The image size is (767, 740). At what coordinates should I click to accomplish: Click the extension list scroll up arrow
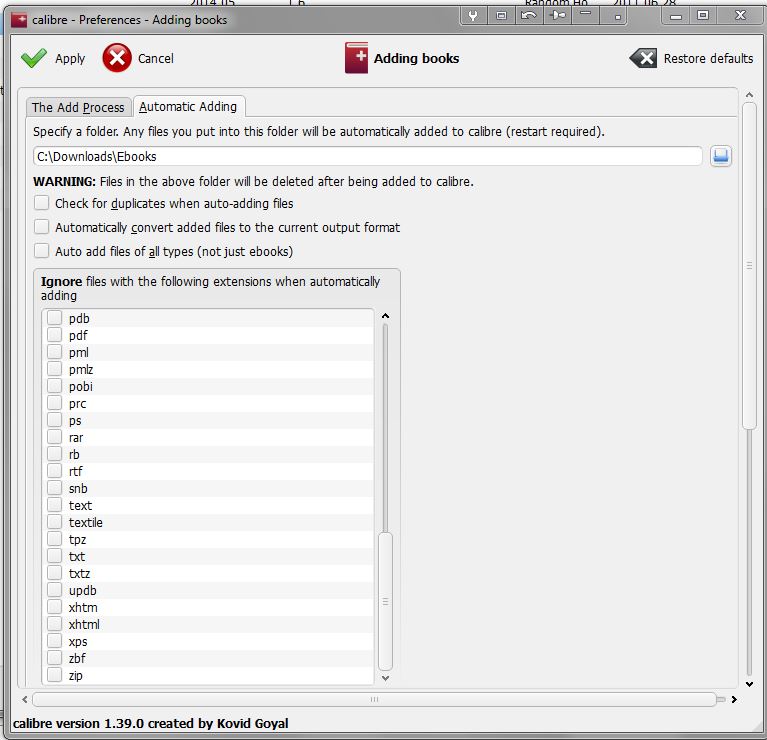[385, 316]
